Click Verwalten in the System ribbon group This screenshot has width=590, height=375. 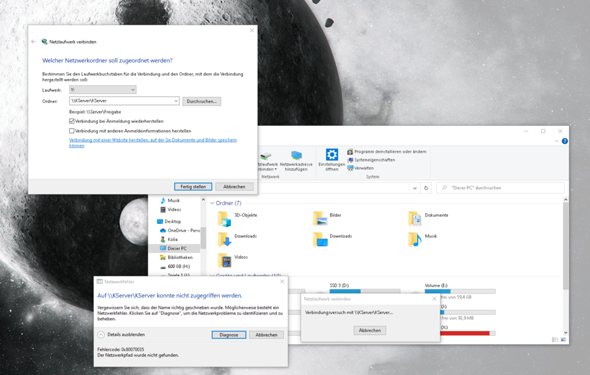pyautogui.click(x=360, y=168)
